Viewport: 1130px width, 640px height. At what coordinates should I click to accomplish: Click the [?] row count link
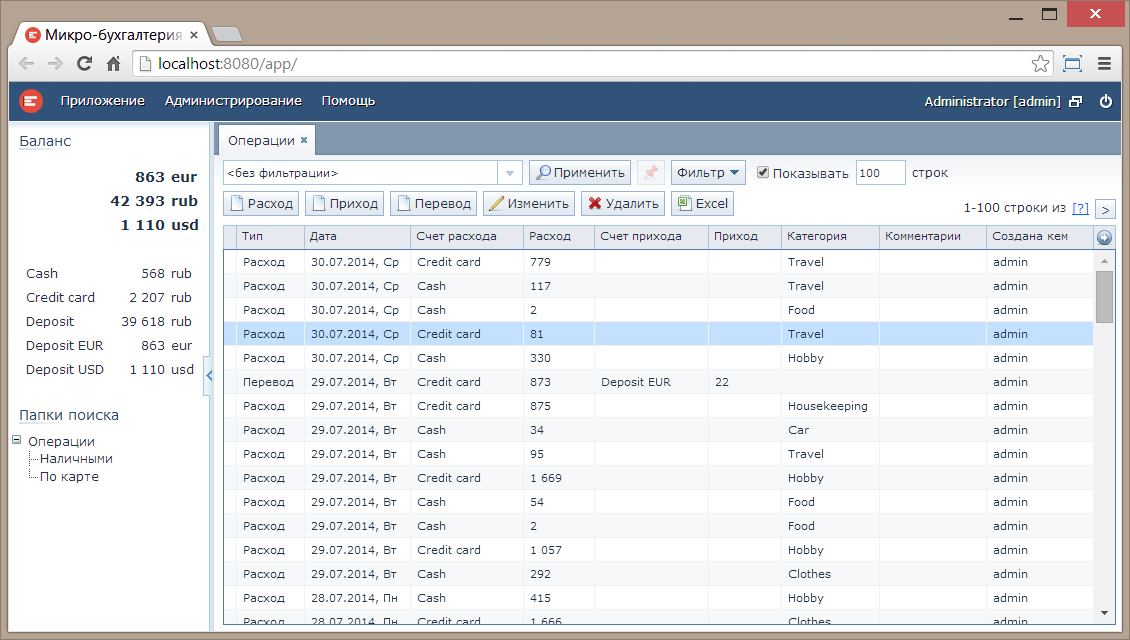click(x=1080, y=208)
